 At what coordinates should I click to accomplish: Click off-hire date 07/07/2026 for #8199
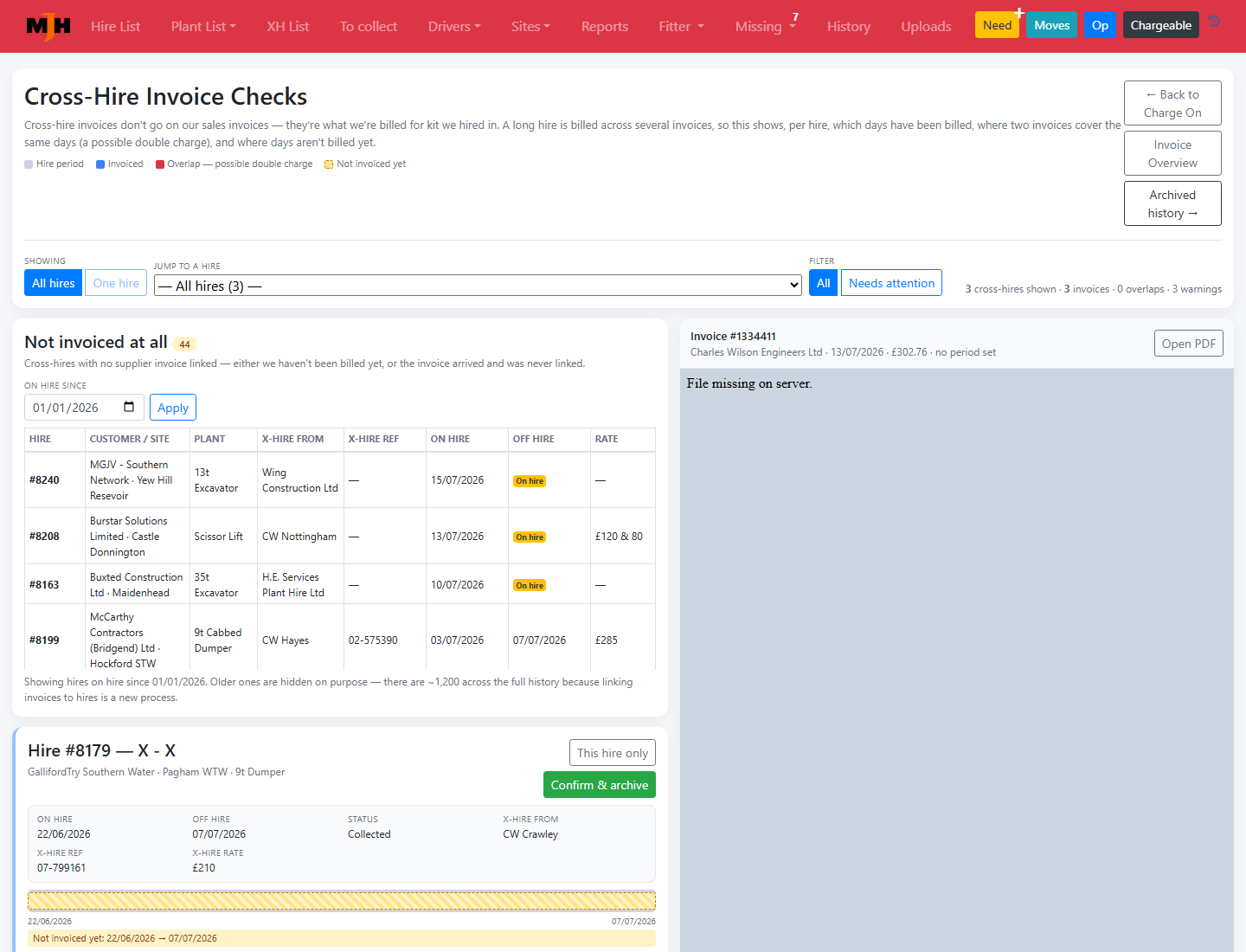pyautogui.click(x=539, y=640)
